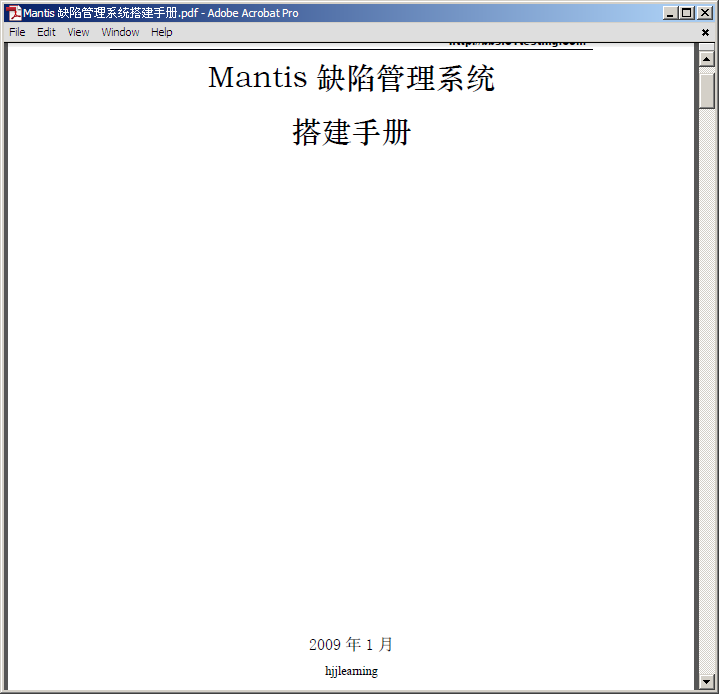Open the Edit menu
The height and width of the screenshot is (694, 719).
click(46, 32)
